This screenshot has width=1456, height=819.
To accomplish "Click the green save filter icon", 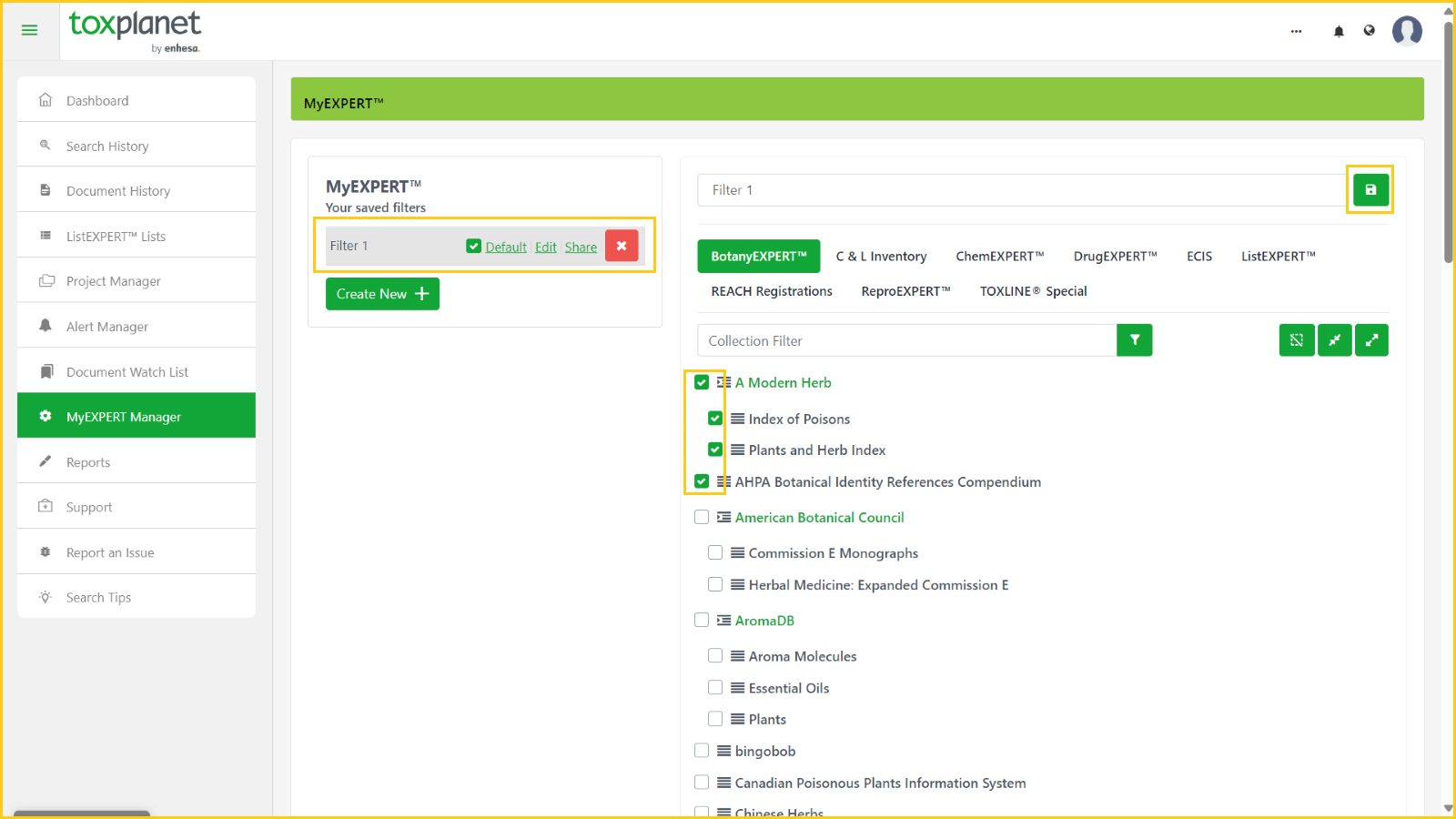I will click(x=1370, y=190).
